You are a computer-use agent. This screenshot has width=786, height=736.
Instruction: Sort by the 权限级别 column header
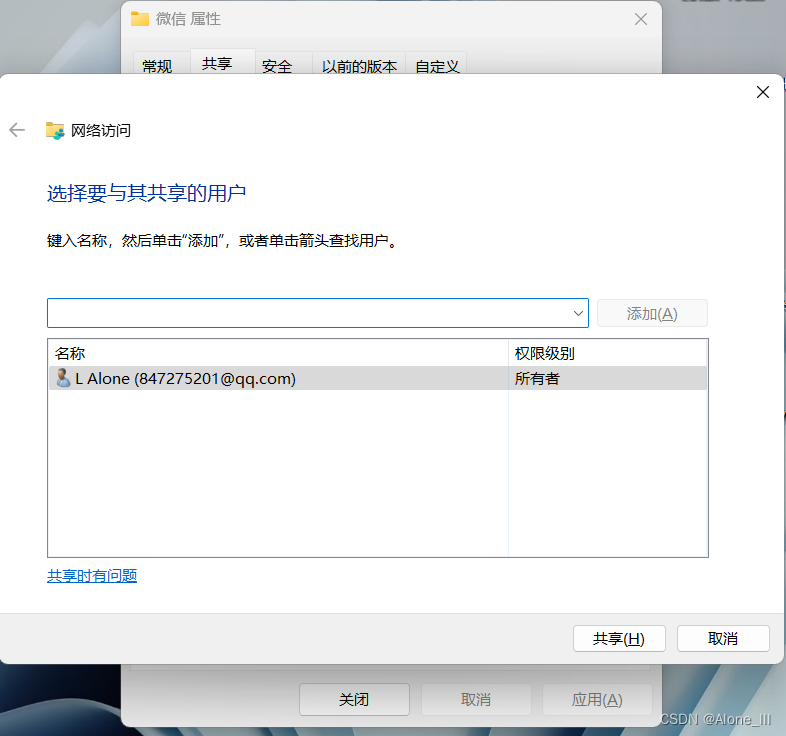click(608, 353)
